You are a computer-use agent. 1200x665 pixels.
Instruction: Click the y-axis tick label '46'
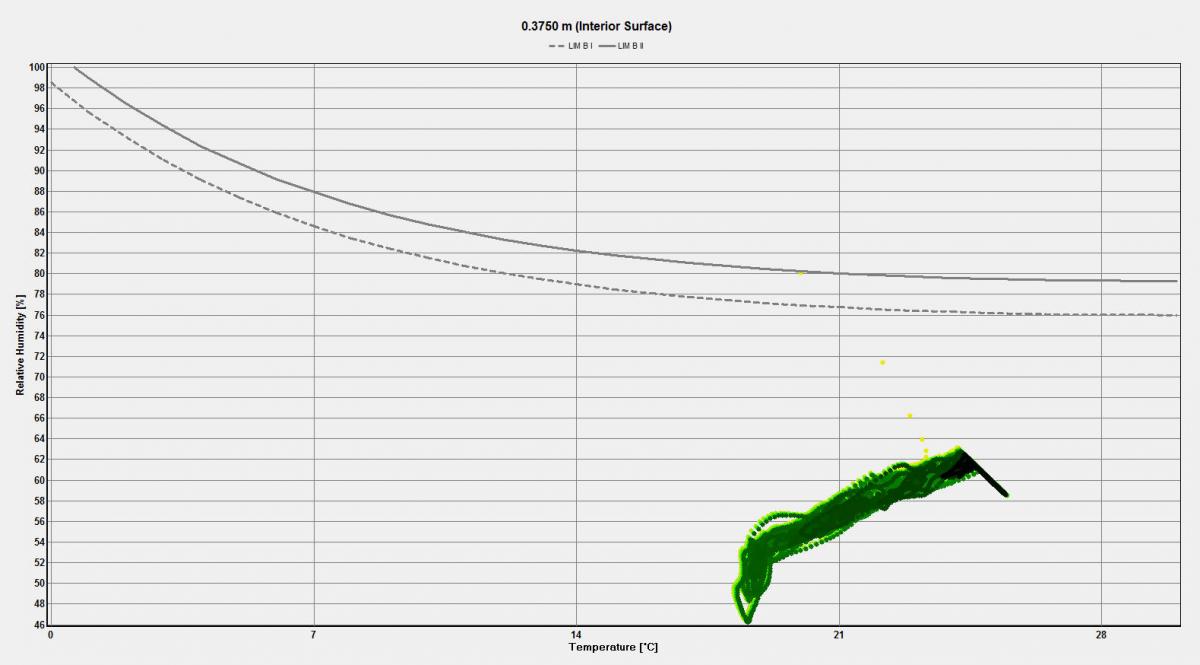tap(39, 625)
